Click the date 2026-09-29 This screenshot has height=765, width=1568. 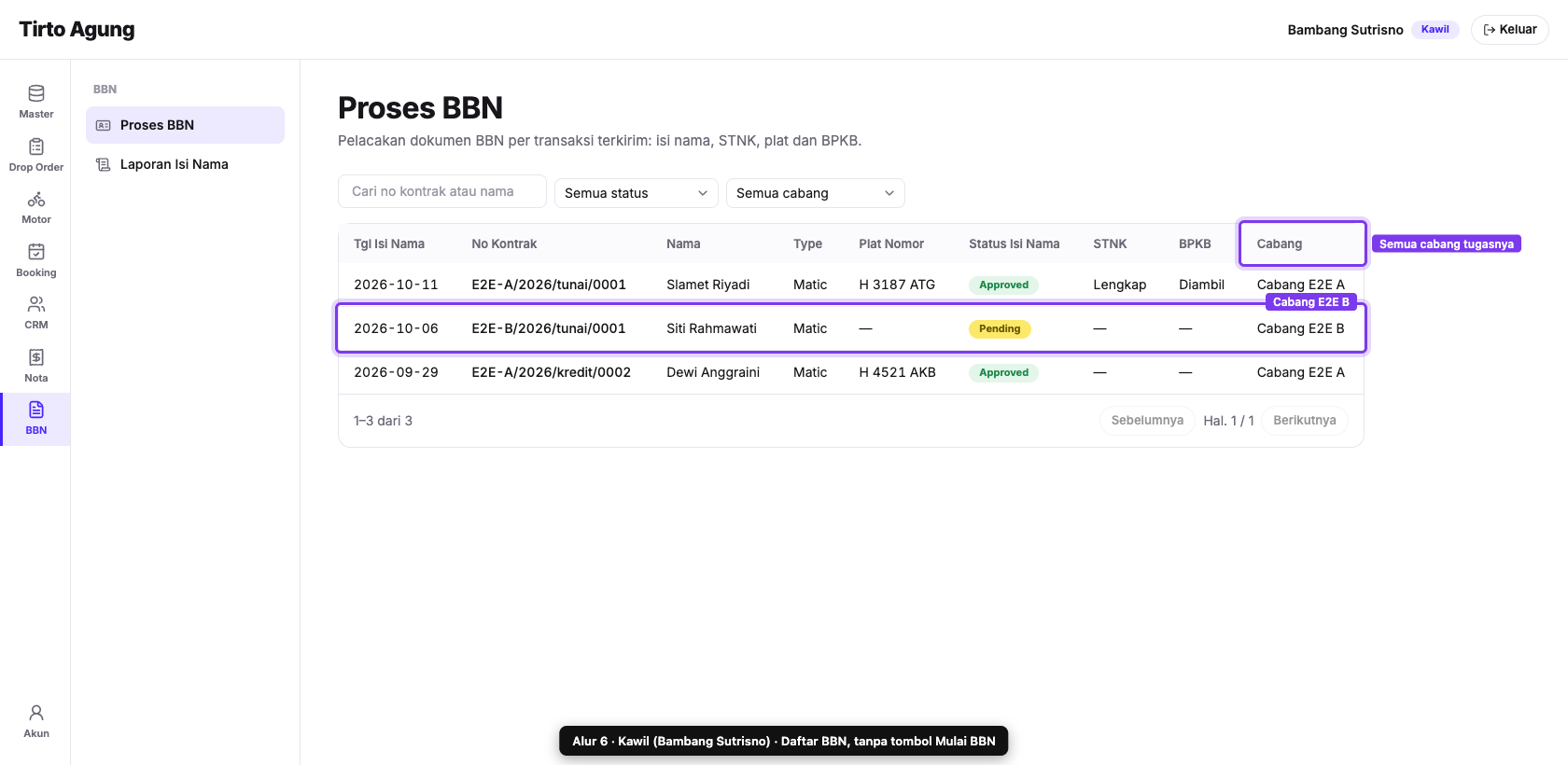[396, 372]
